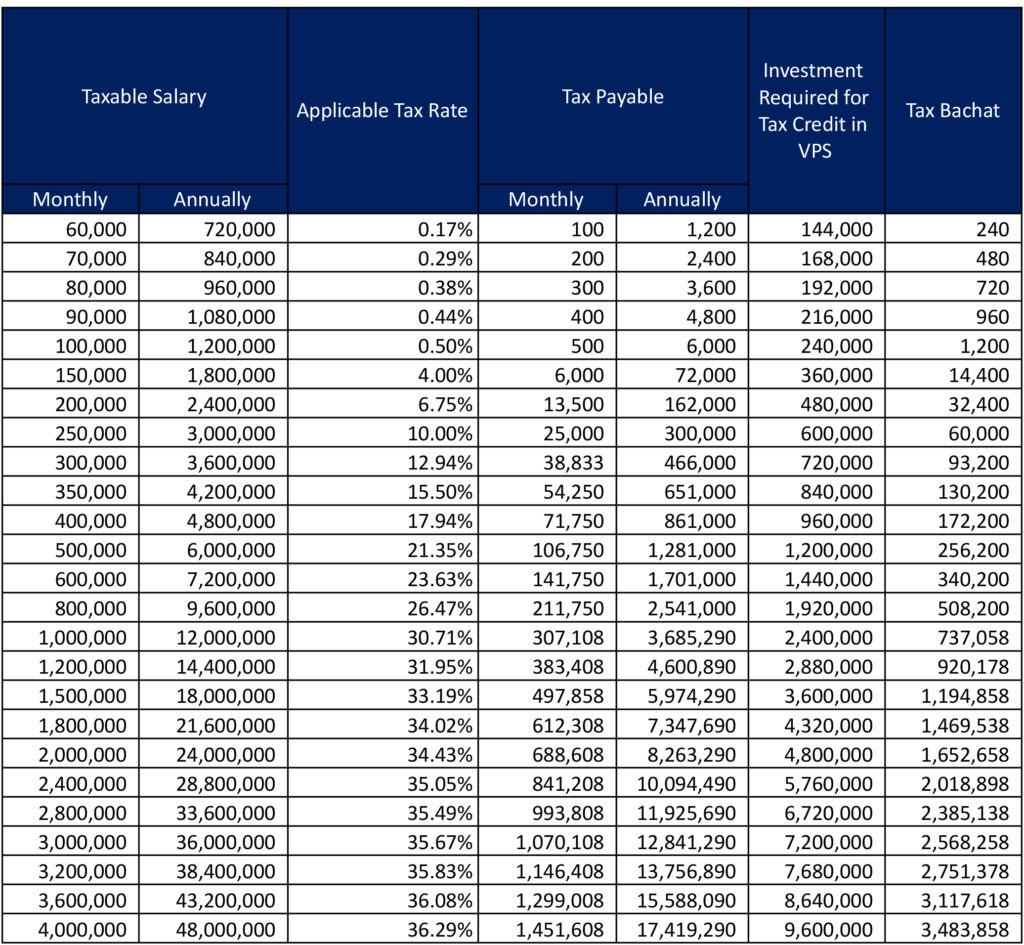Click the Annually subheader under Tax Payable
Screen dimensions: 1024x945
tap(683, 199)
